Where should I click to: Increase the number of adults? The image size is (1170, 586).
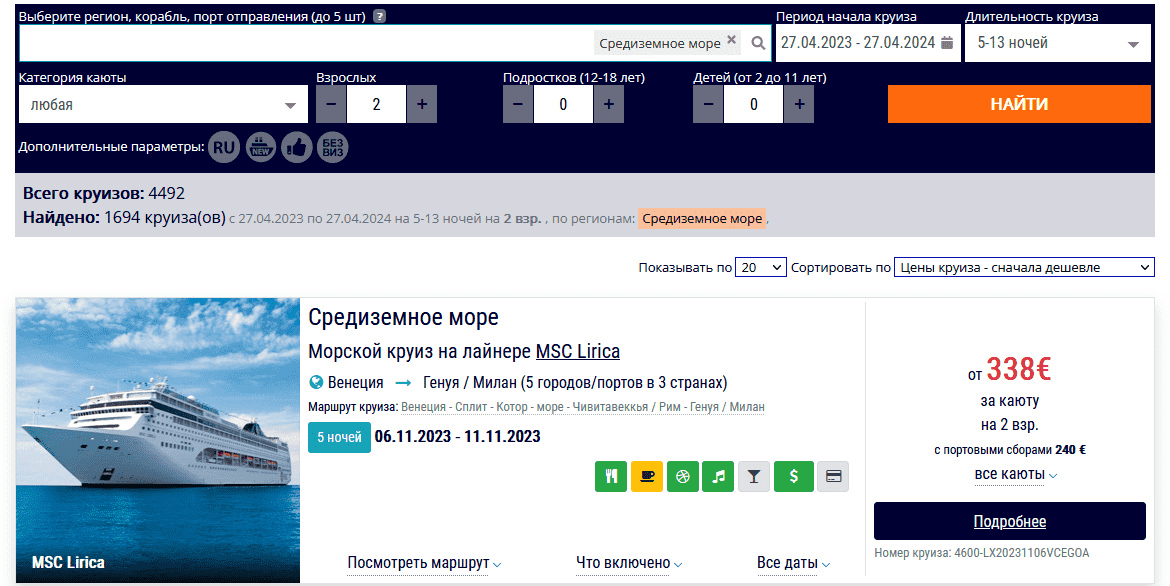(x=421, y=104)
